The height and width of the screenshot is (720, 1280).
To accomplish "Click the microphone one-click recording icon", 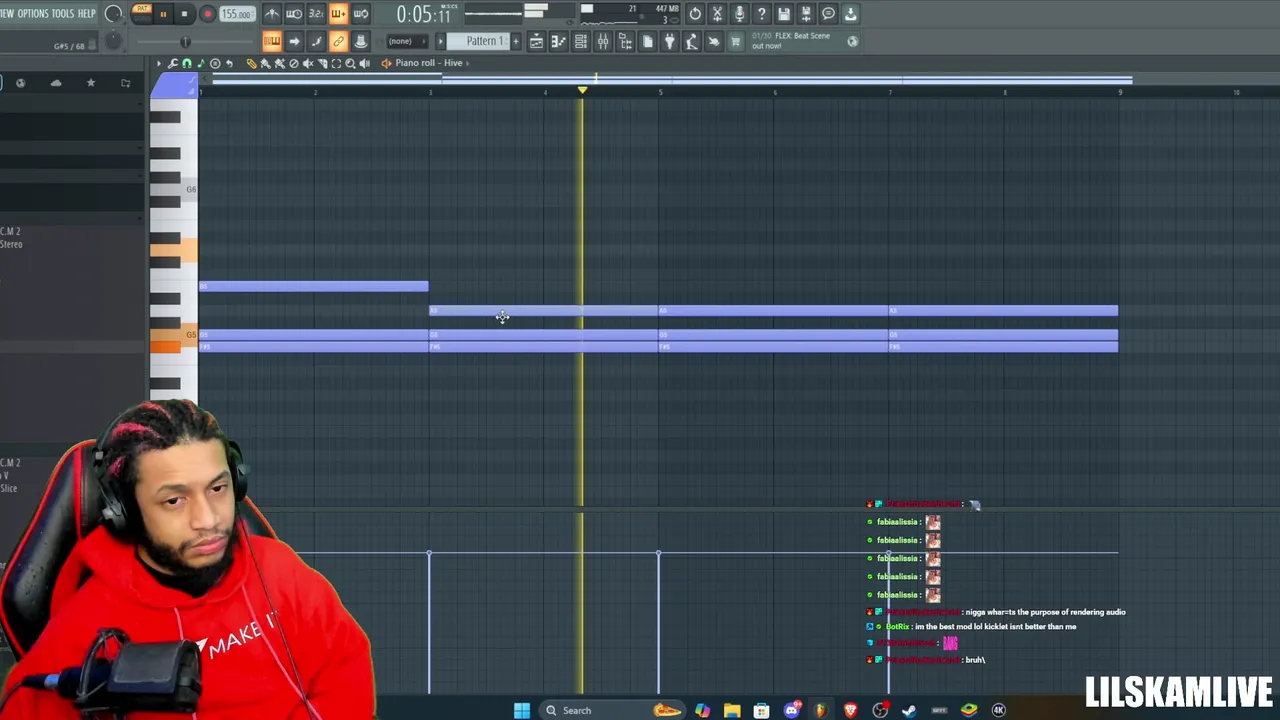I will point(739,14).
